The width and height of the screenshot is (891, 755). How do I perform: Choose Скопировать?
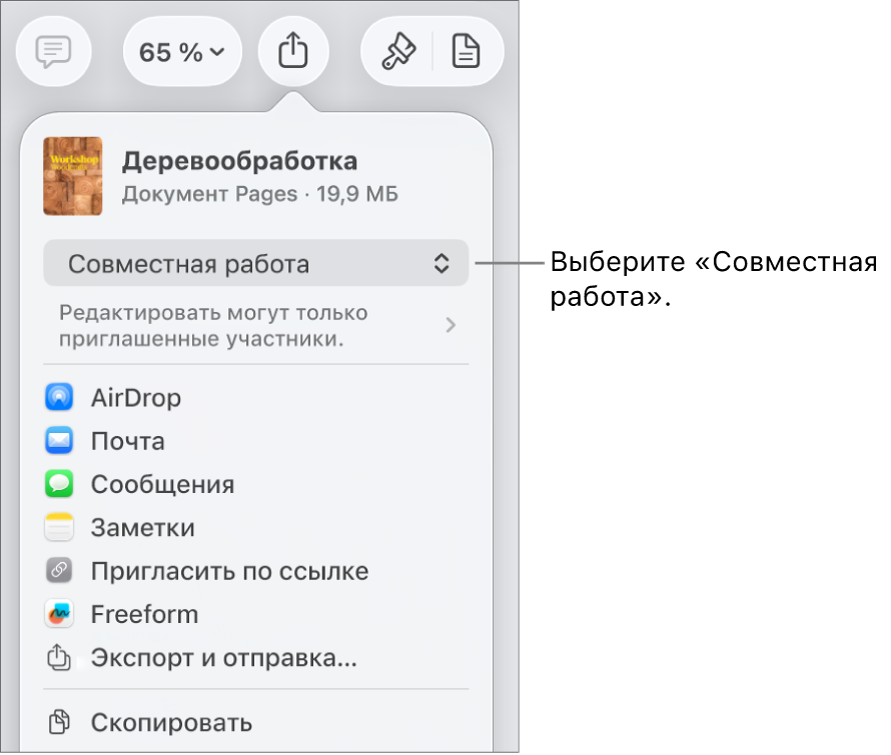tap(171, 723)
